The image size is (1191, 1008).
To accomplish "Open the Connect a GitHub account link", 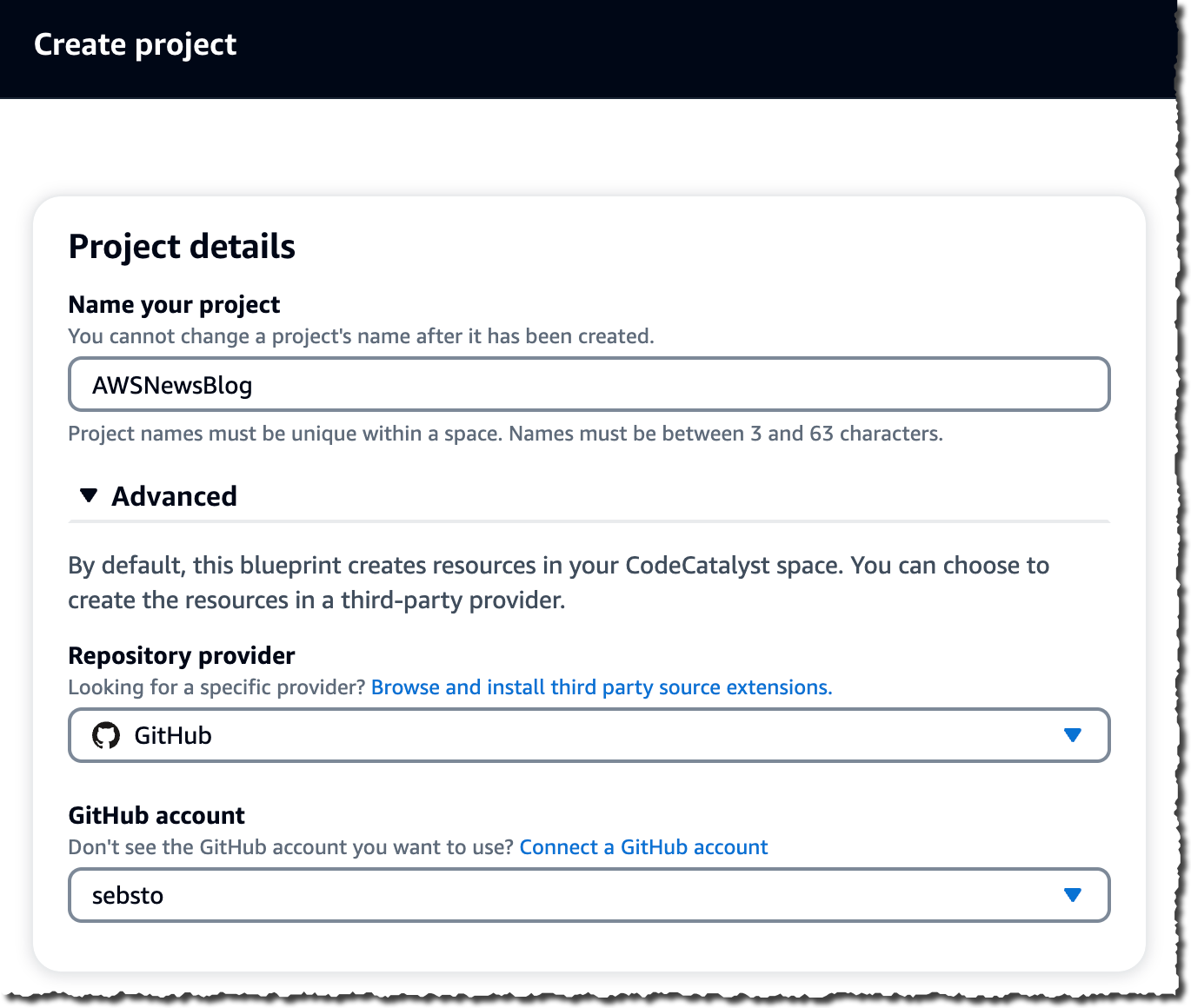I will pyautogui.click(x=643, y=846).
